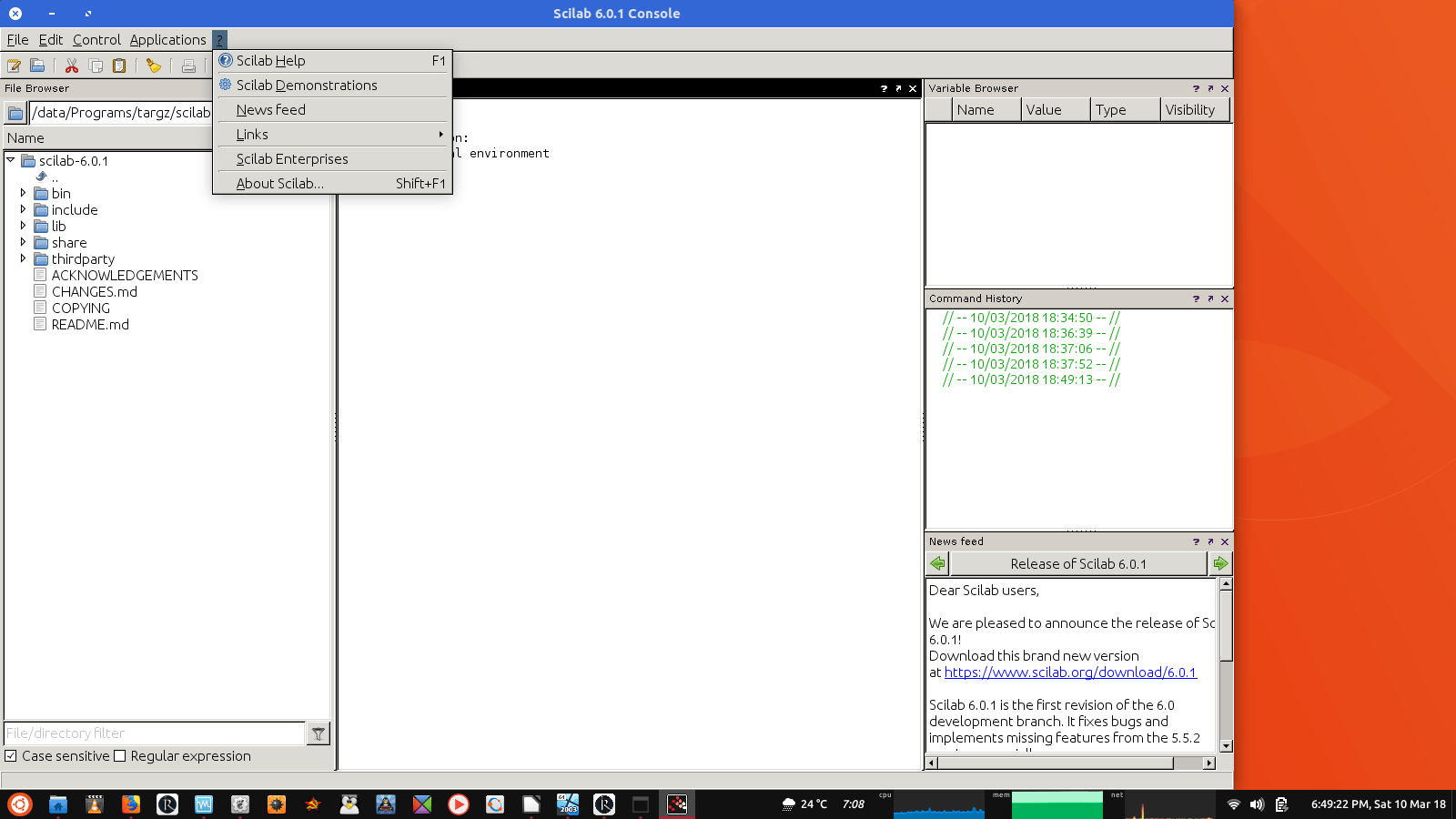Image resolution: width=1456 pixels, height=819 pixels.
Task: Click the Type column header
Action: (1126, 110)
